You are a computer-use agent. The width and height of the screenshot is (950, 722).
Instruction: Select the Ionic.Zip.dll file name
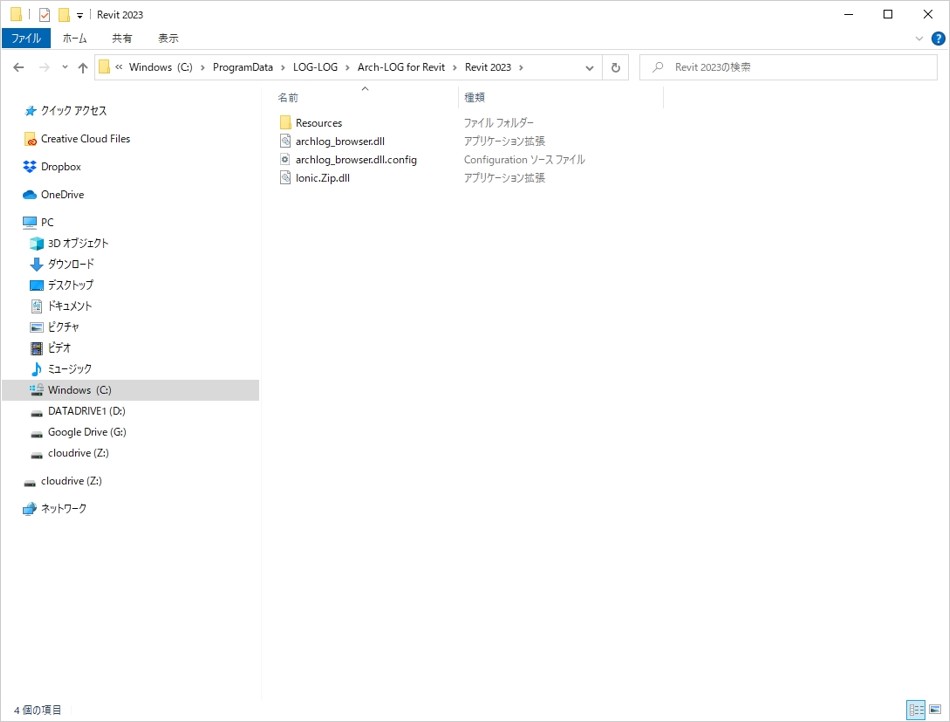pyautogui.click(x=322, y=177)
